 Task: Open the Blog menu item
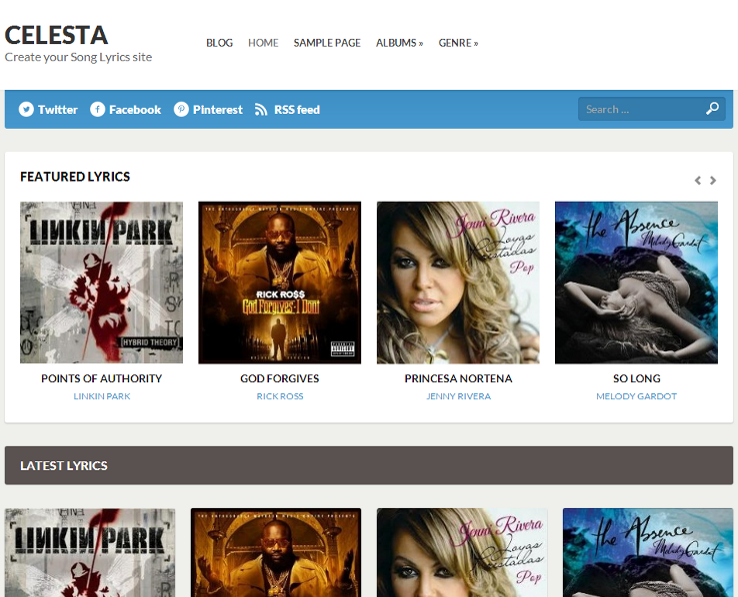pyautogui.click(x=219, y=43)
